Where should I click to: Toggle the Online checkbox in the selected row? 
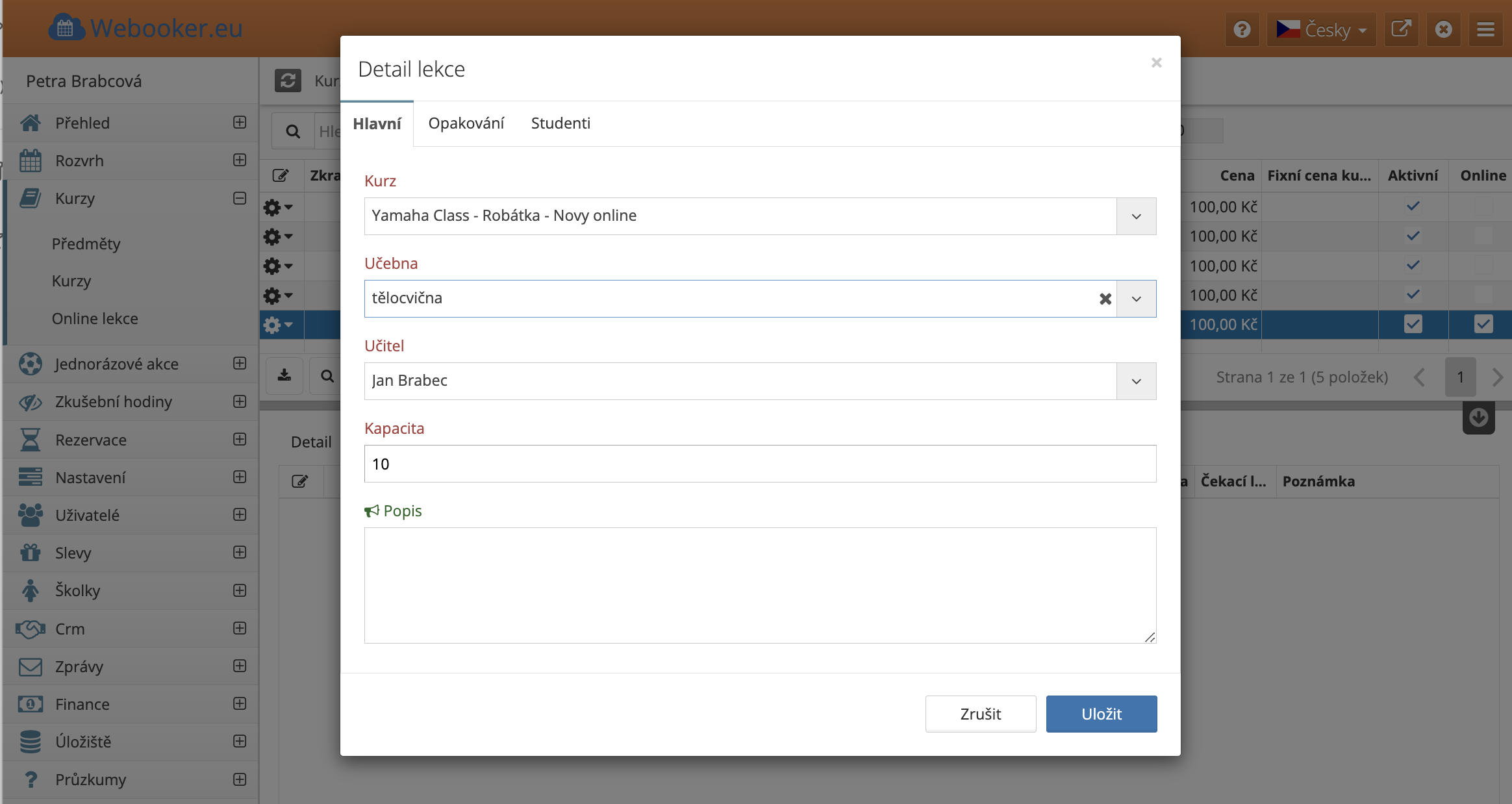tap(1483, 324)
